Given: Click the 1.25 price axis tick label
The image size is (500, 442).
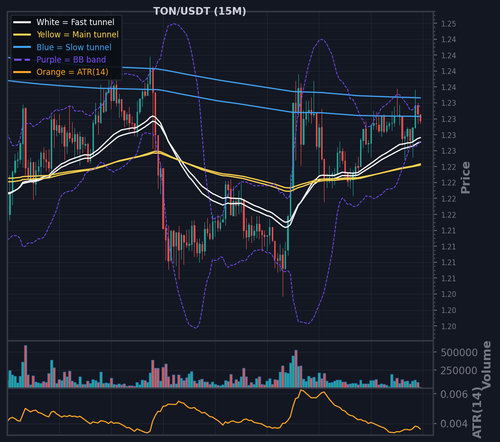Looking at the screenshot, I should 449,24.
